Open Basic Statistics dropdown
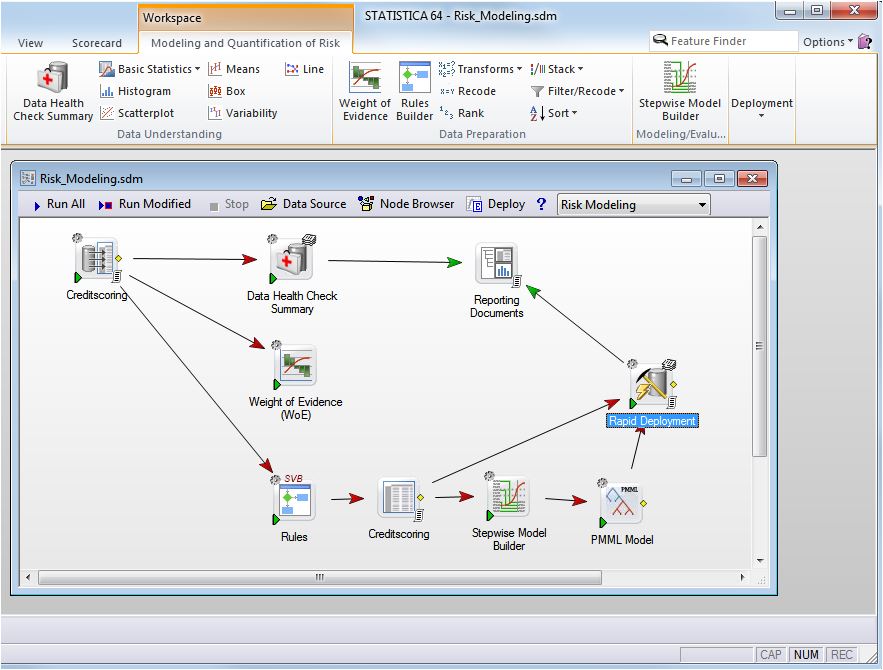The height and width of the screenshot is (670, 883). [150, 69]
